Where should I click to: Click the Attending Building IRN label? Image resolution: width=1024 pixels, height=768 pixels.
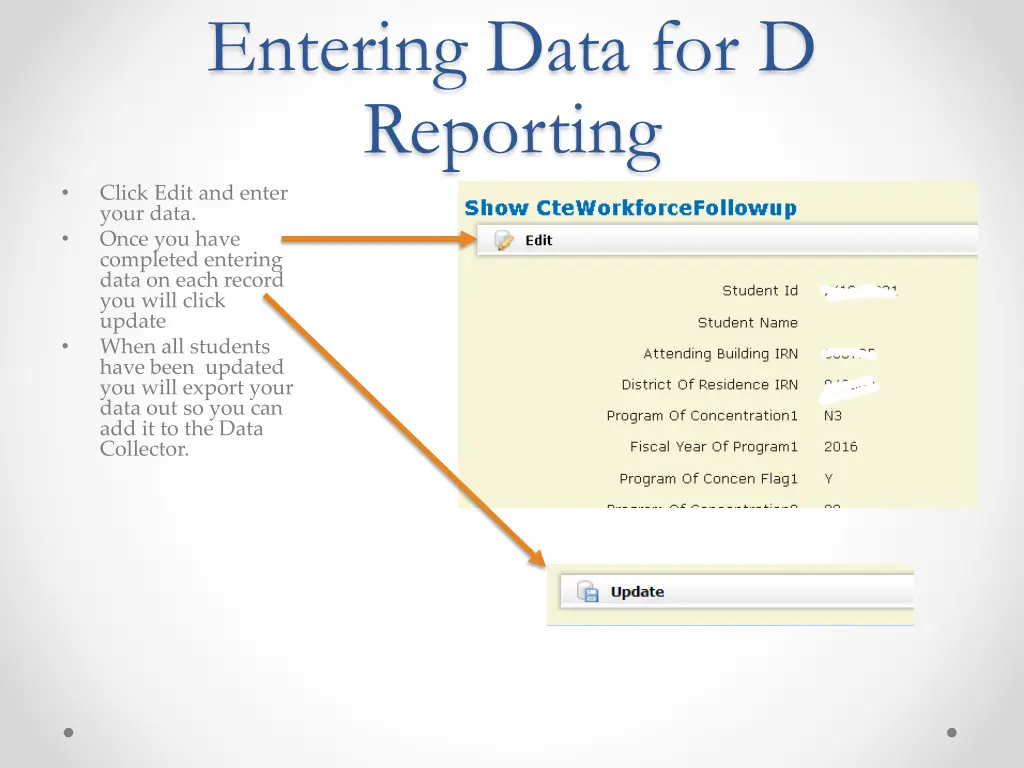coord(721,354)
